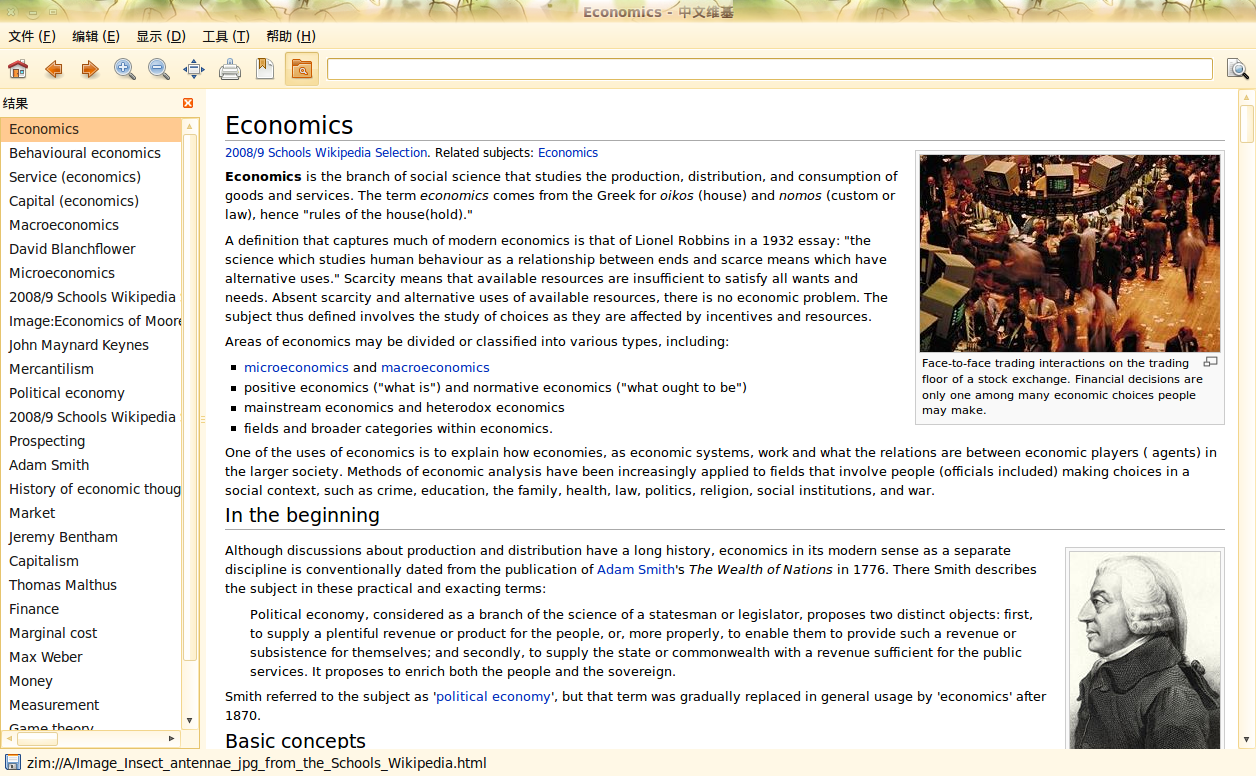The height and width of the screenshot is (776, 1256).
Task: Select Behavioural economics result
Action: [91, 153]
